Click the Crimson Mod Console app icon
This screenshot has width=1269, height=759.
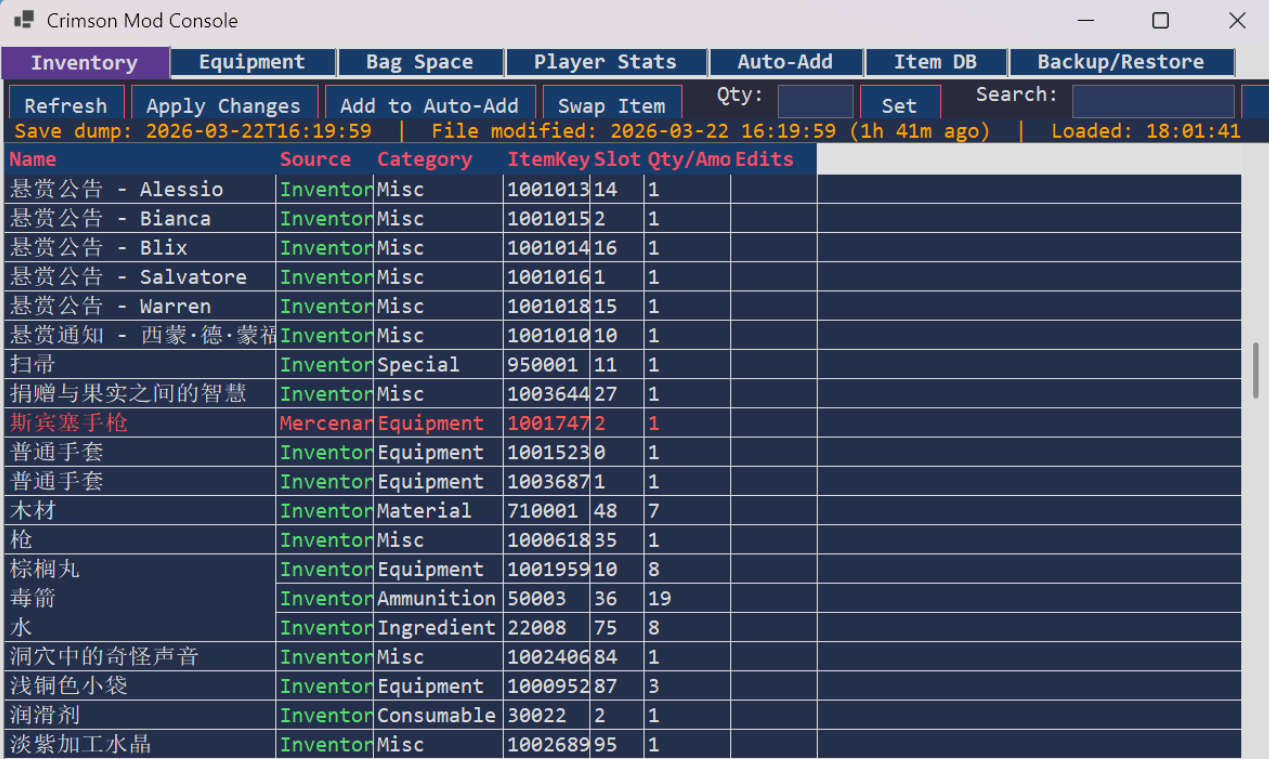(24, 20)
